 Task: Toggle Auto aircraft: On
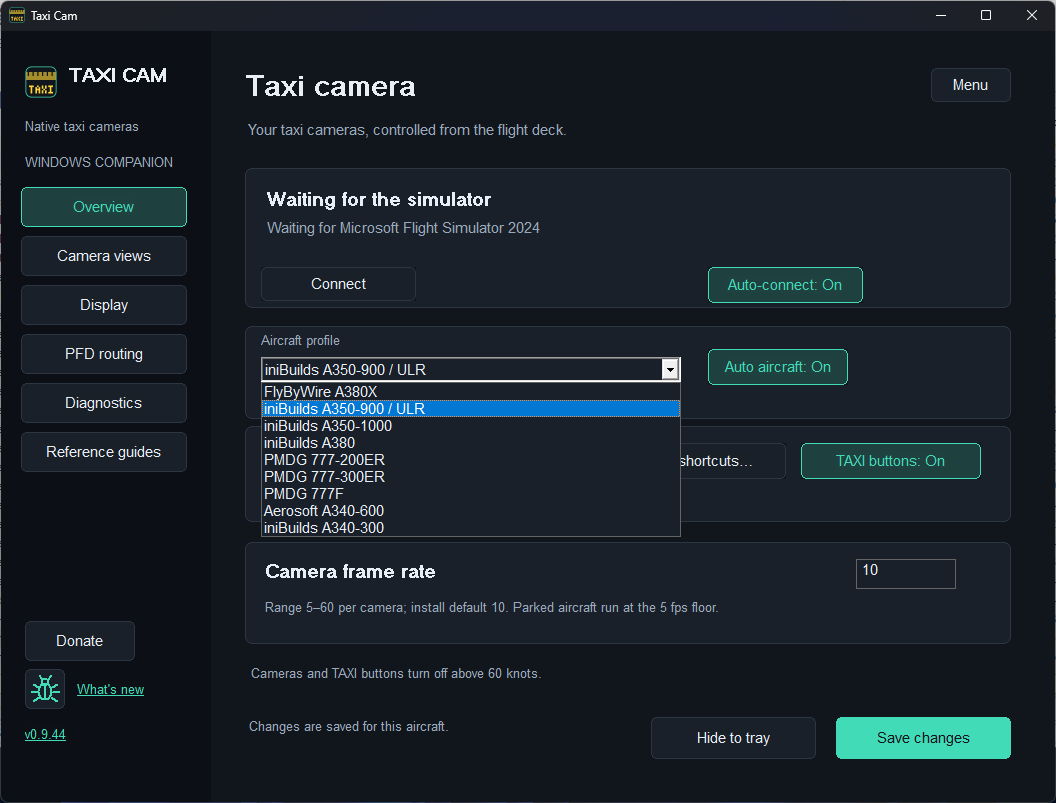click(777, 367)
